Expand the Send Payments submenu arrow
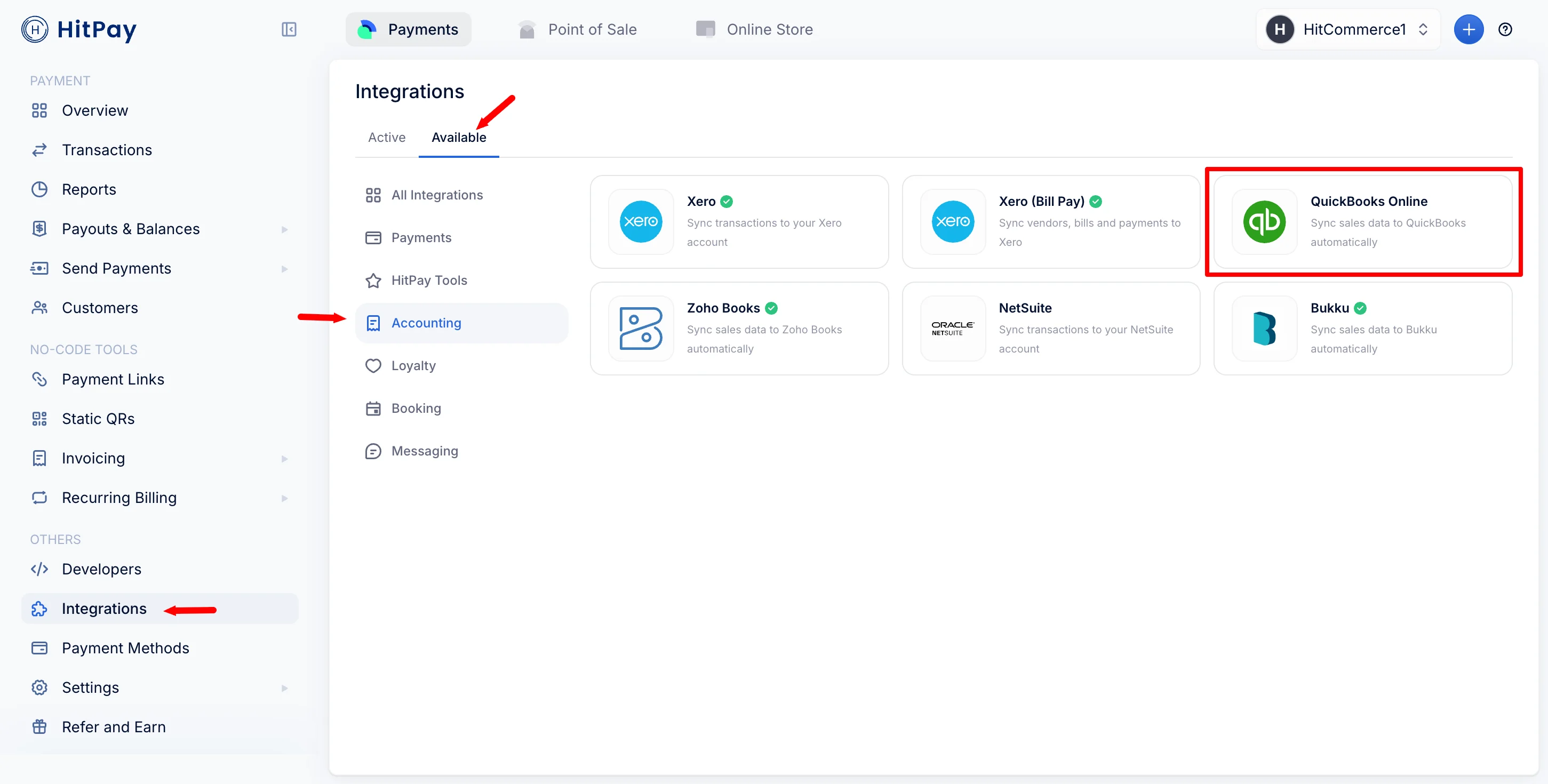This screenshot has height=784, width=1548. pos(284,269)
